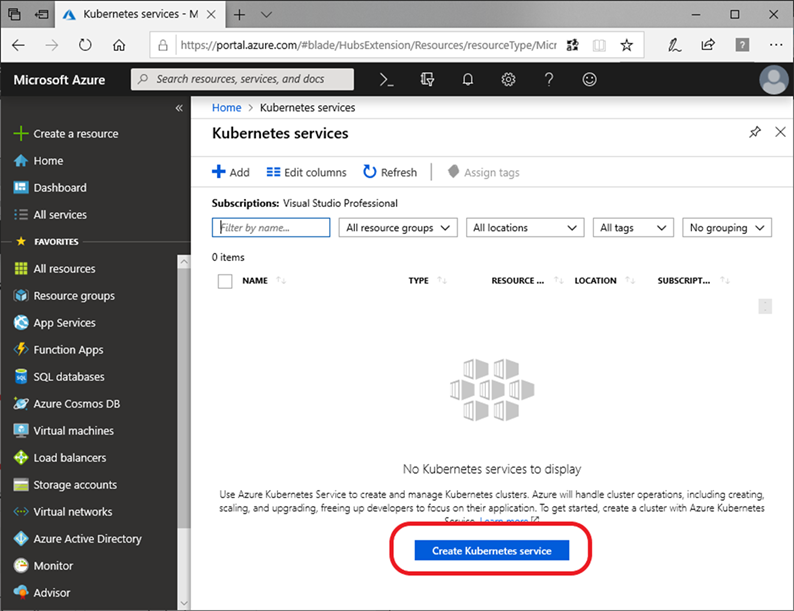Click the App Services icon

21,322
